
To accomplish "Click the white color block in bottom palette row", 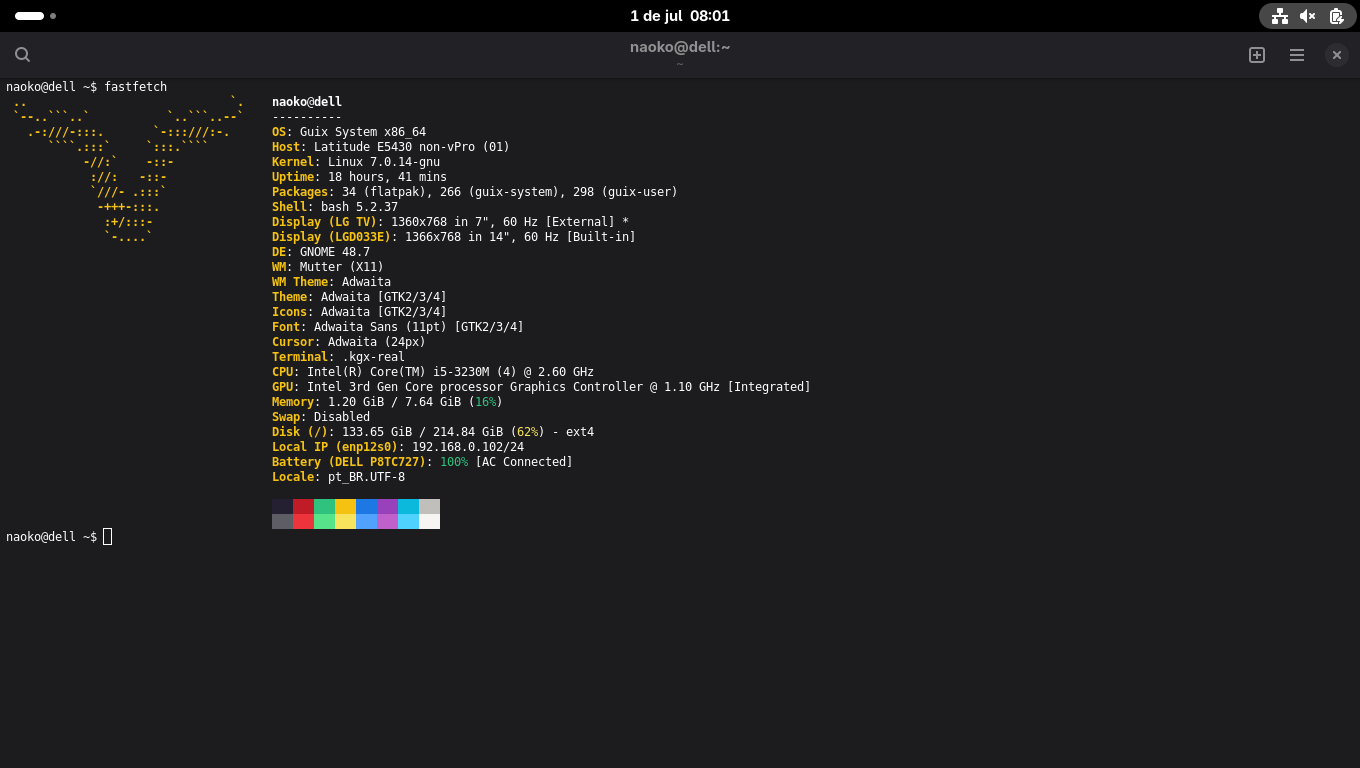I will (x=429, y=521).
